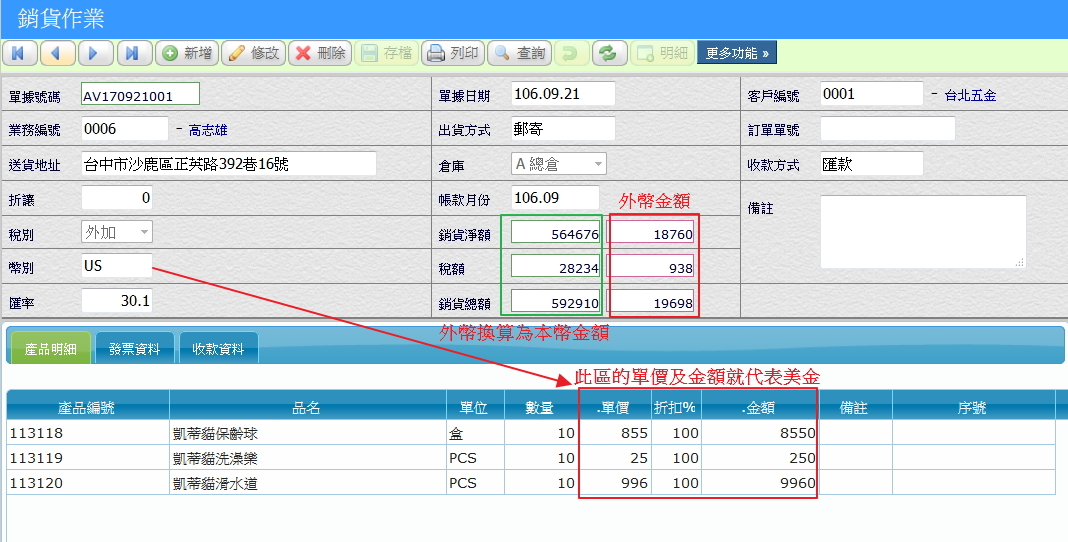Jump to the last record
The width and height of the screenshot is (1068, 542).
[133, 53]
